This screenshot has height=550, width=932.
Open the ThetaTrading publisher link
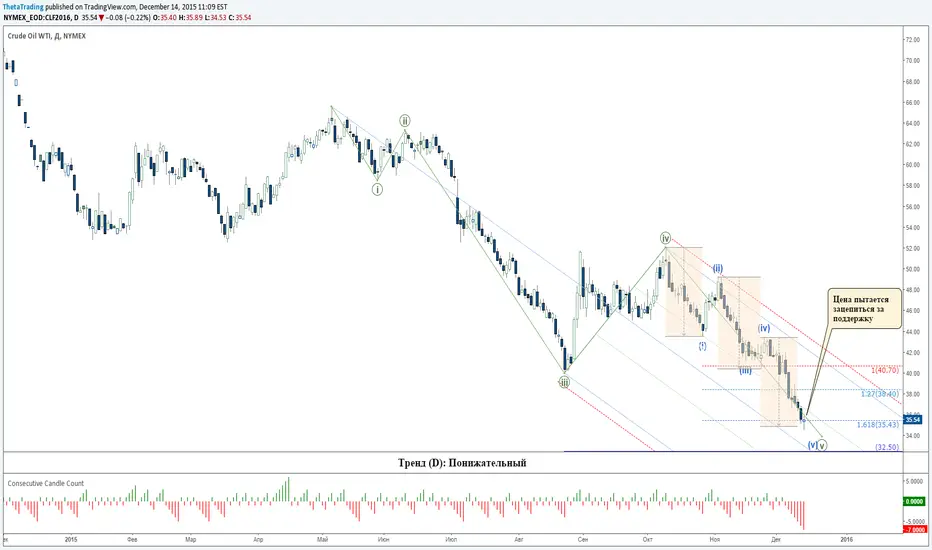click(x=23, y=7)
